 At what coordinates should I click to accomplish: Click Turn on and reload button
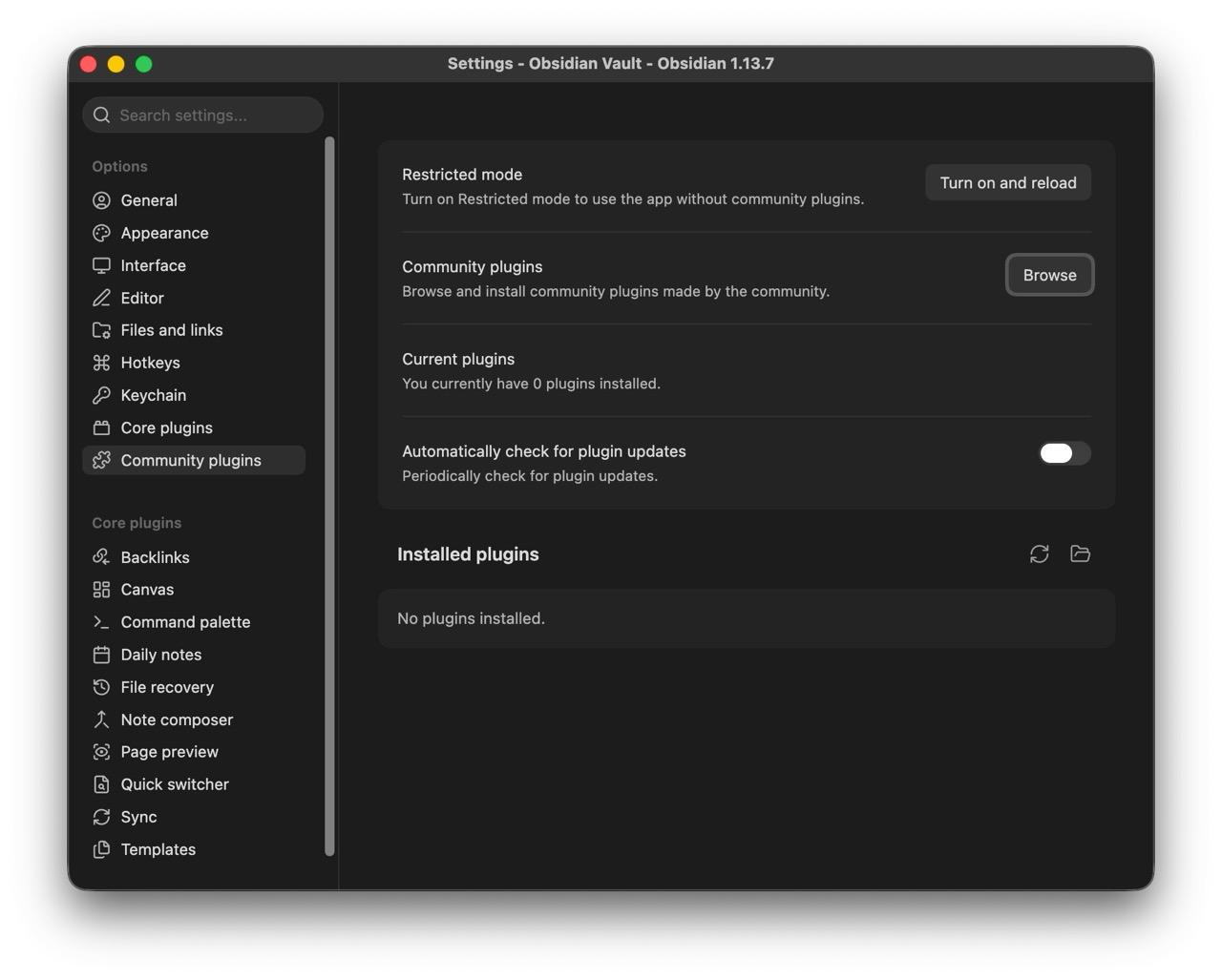1008,183
